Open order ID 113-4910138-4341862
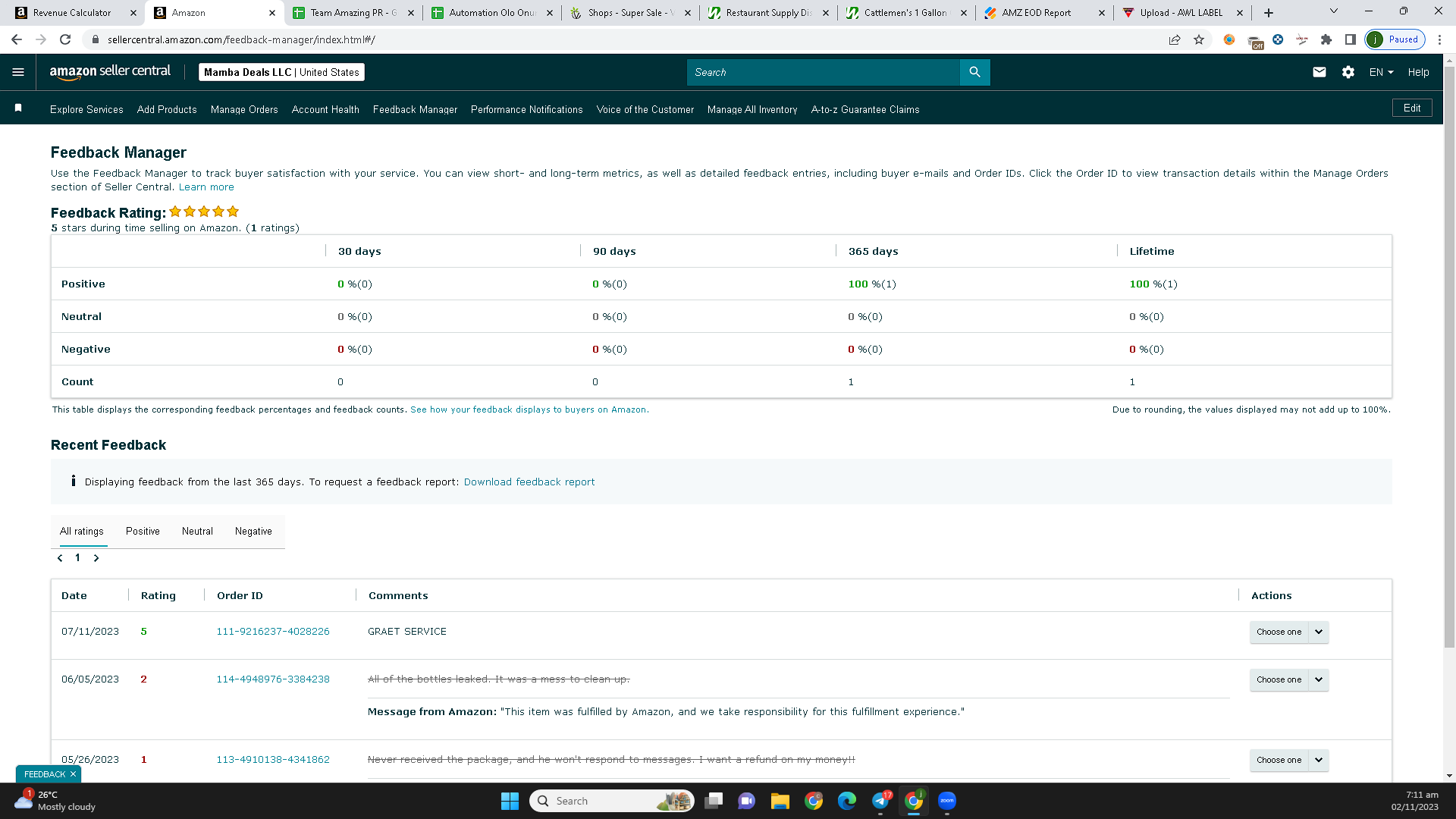1456x819 pixels. pos(273,760)
